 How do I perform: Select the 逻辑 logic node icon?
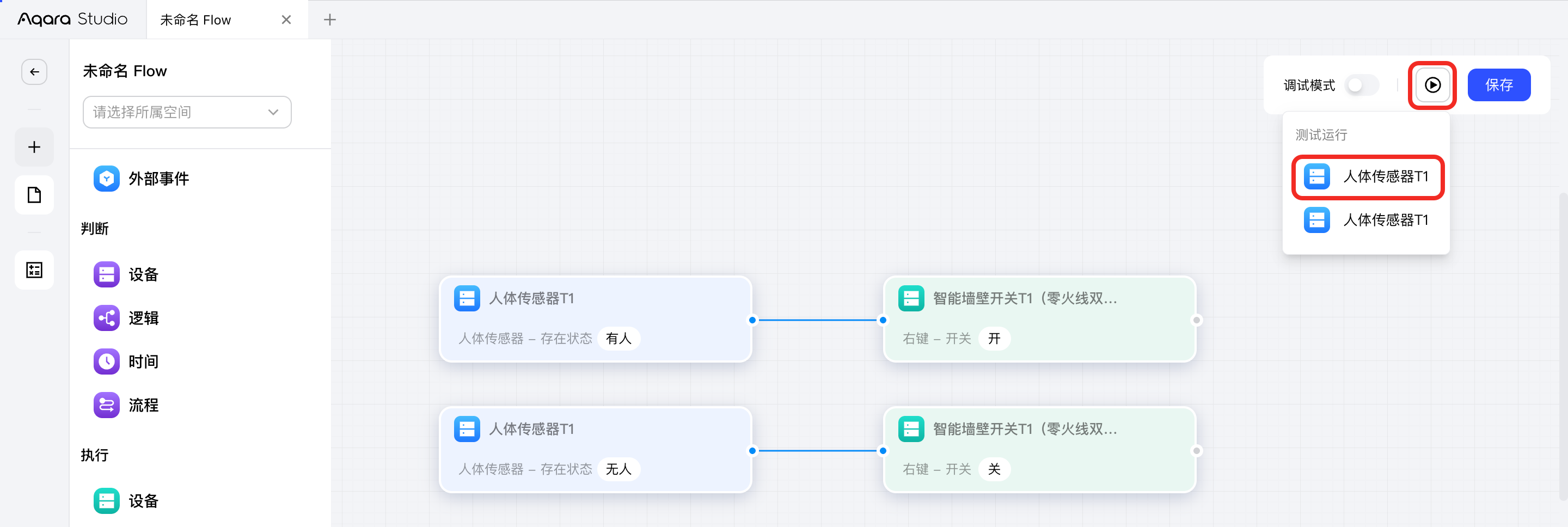pyautogui.click(x=107, y=317)
